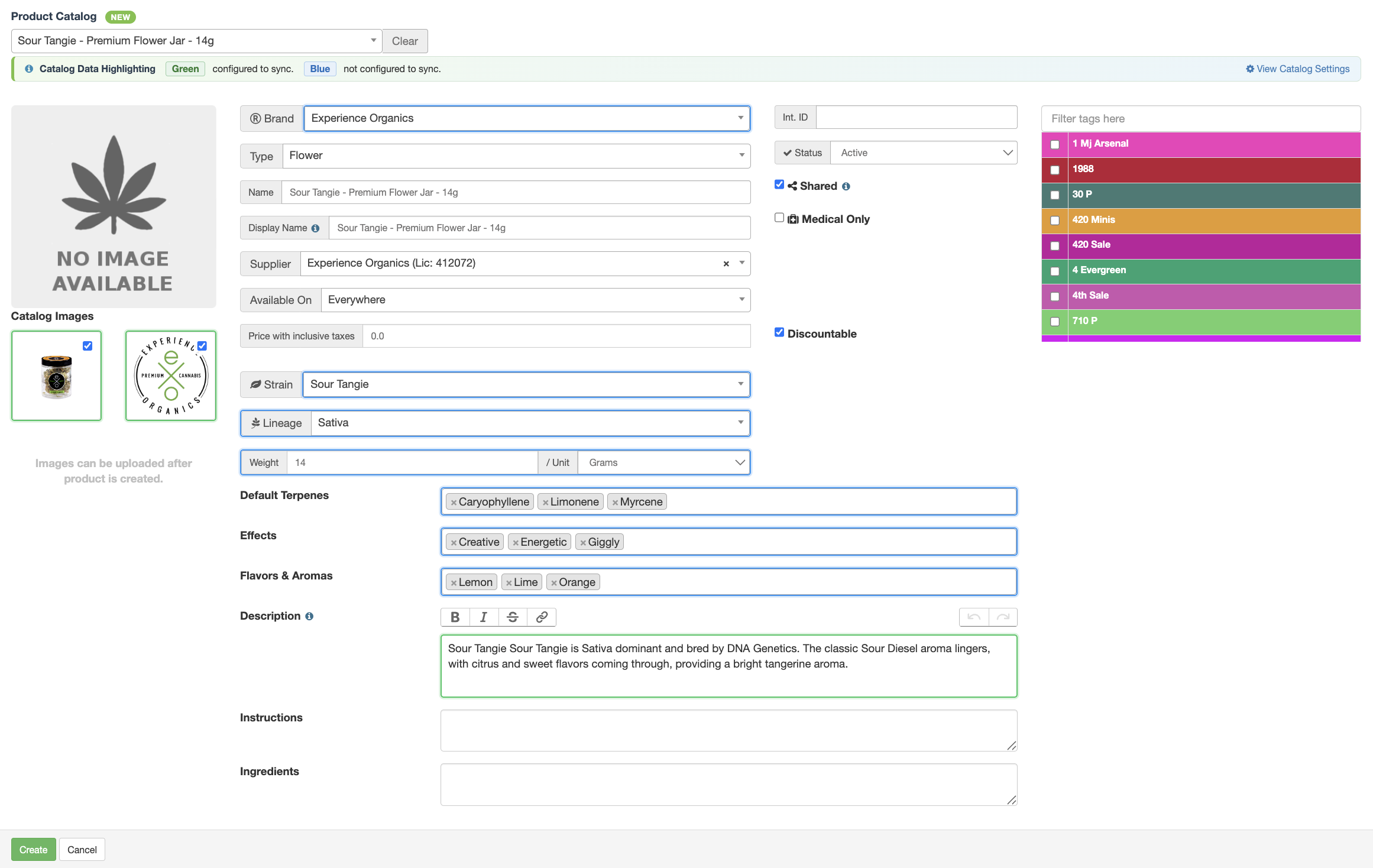Screen dimensions: 1373x868
Task: Enable the Medical Only checkbox
Action: [x=779, y=218]
